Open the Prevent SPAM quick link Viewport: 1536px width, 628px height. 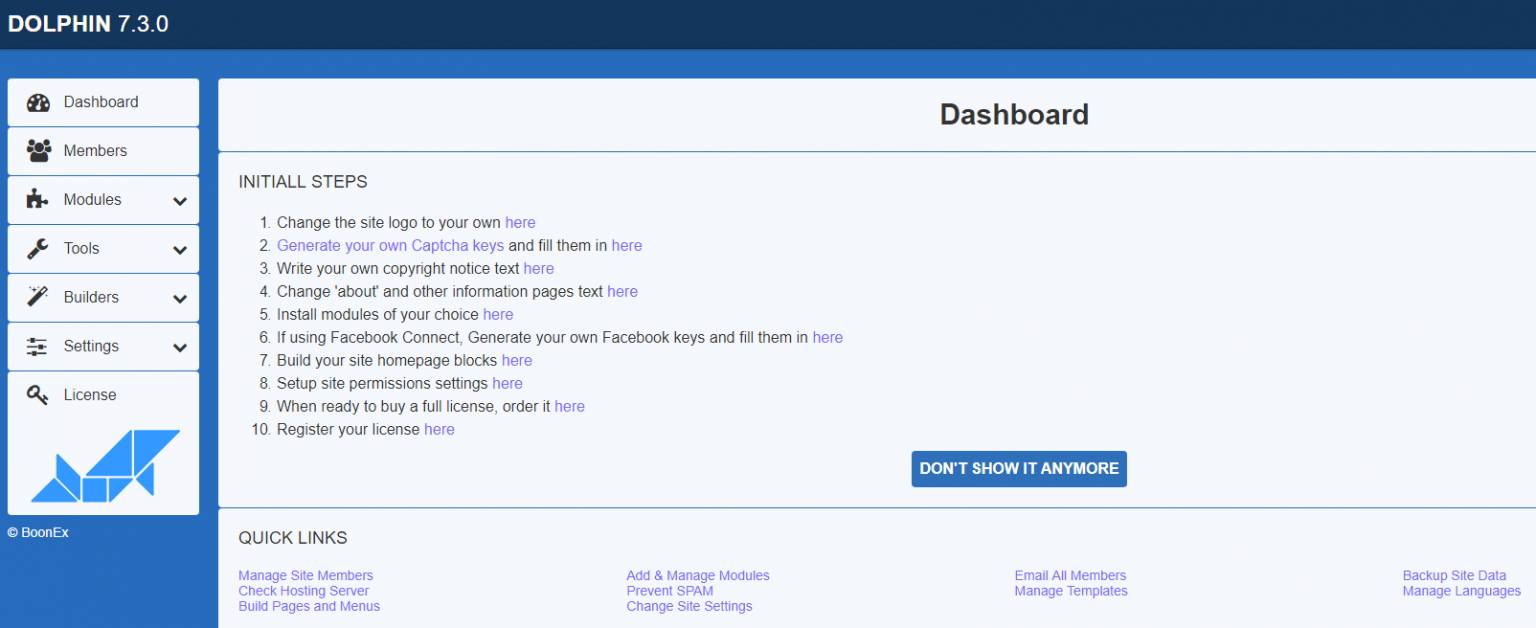click(x=670, y=591)
